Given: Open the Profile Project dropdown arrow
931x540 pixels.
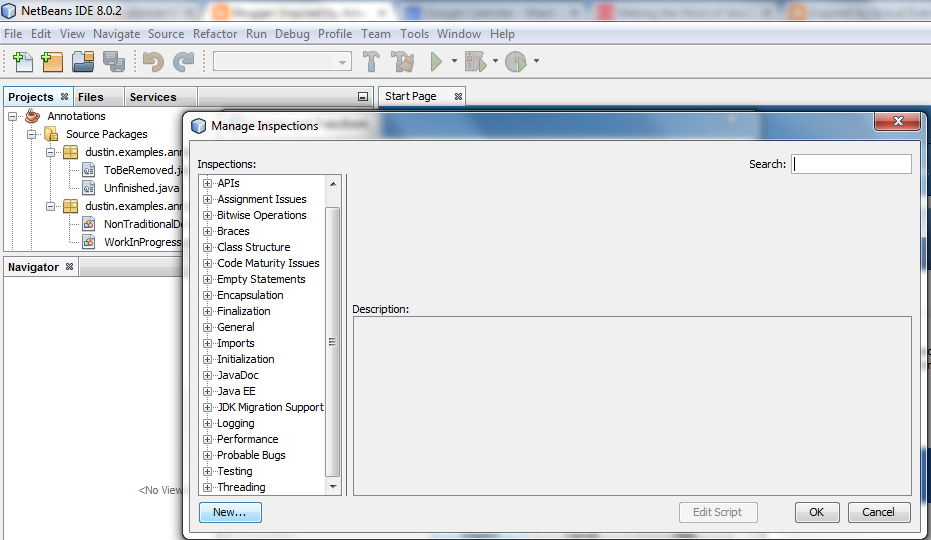Looking at the screenshot, I should pyautogui.click(x=536, y=61).
